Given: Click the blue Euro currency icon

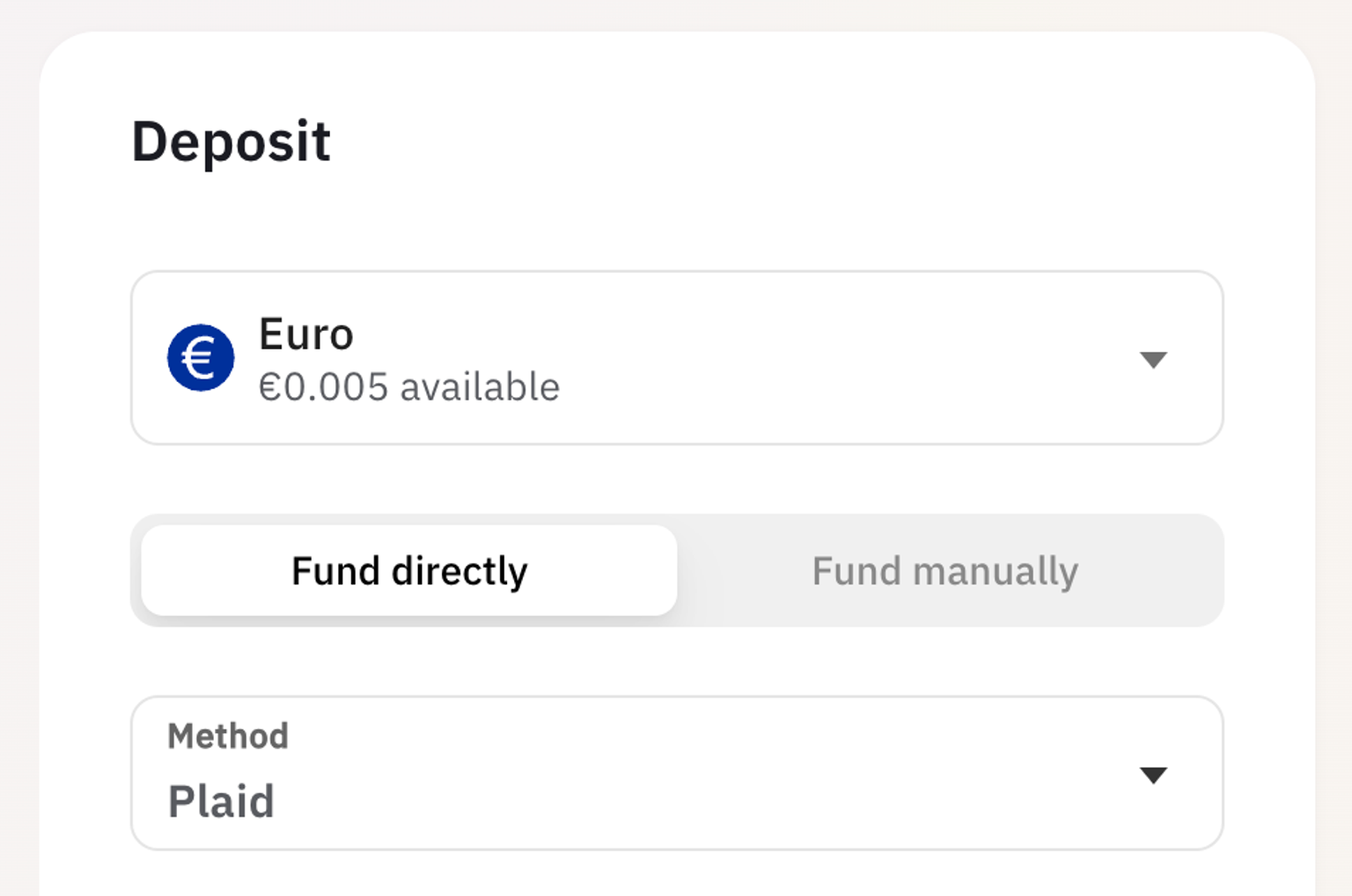Looking at the screenshot, I should click(x=201, y=357).
